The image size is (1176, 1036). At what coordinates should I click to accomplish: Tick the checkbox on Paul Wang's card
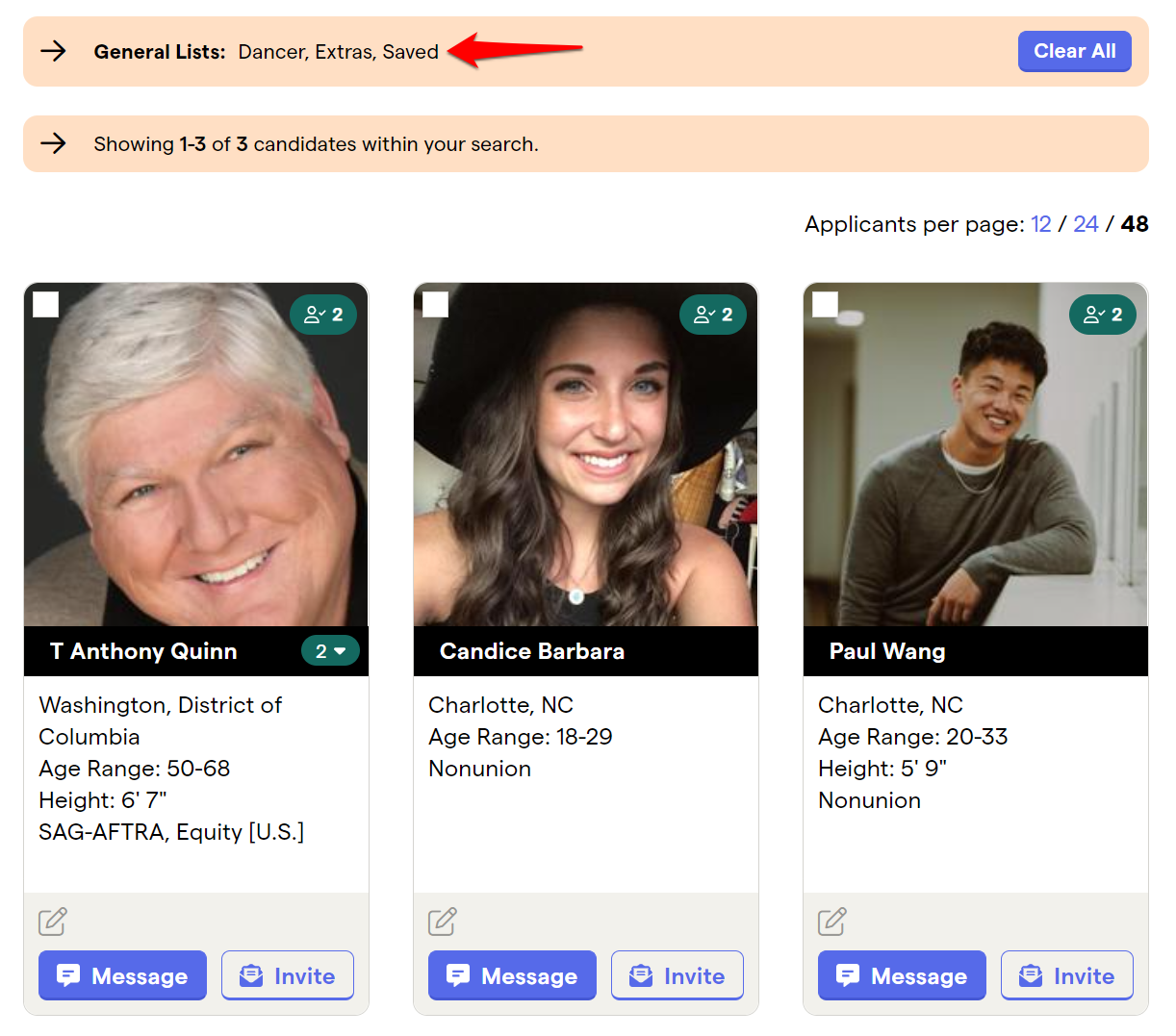(826, 305)
